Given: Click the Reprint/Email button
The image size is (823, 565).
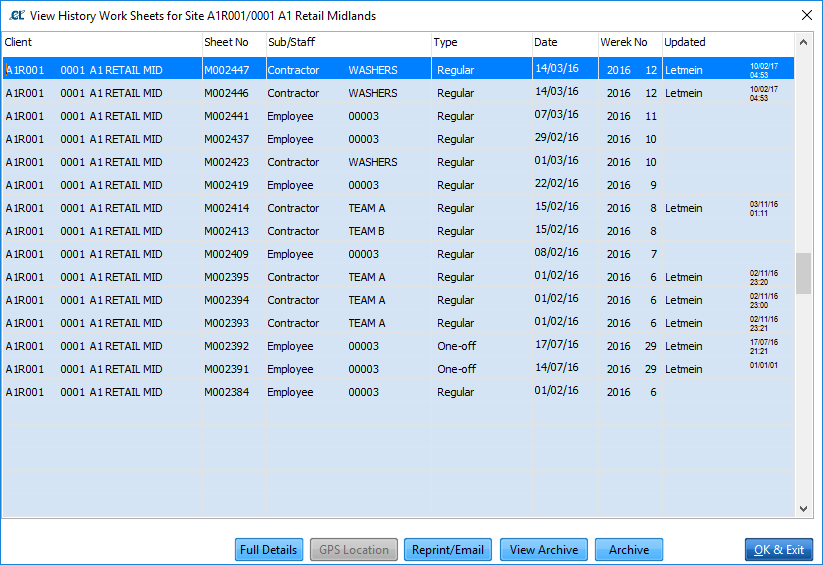Looking at the screenshot, I should (x=448, y=550).
